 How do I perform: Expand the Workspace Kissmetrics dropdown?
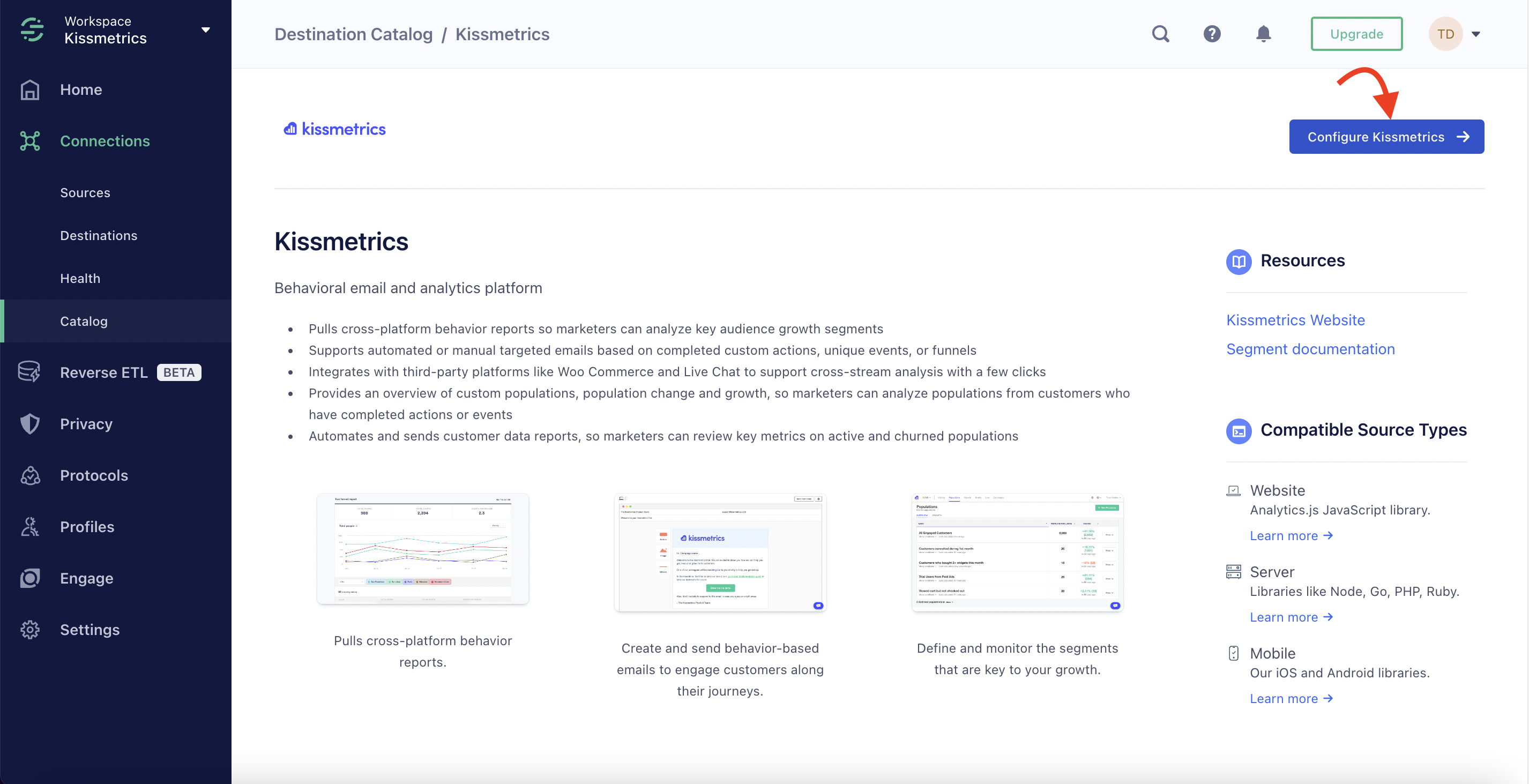(x=205, y=29)
